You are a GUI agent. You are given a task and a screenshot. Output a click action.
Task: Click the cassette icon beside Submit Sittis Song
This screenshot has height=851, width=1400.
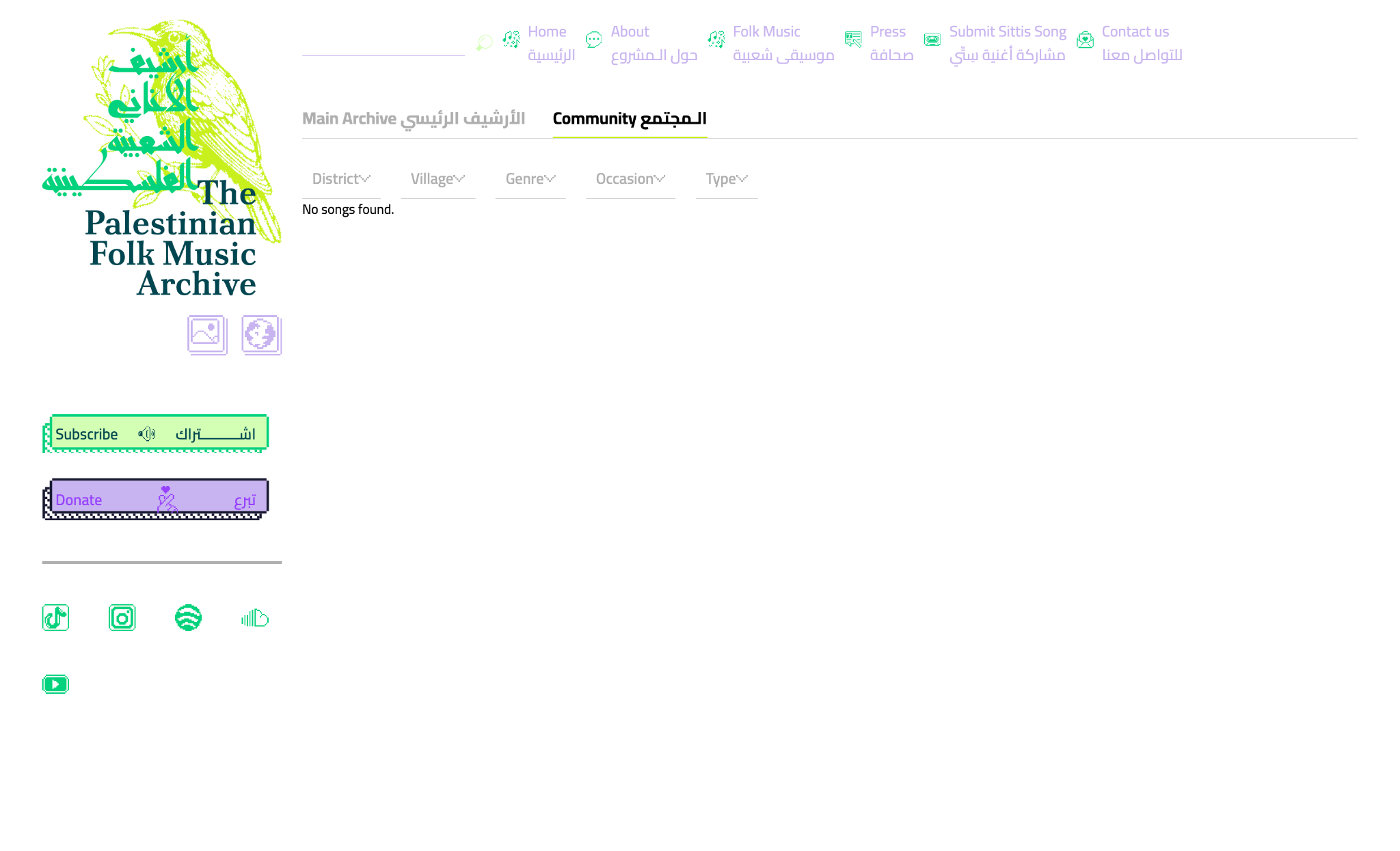point(932,40)
